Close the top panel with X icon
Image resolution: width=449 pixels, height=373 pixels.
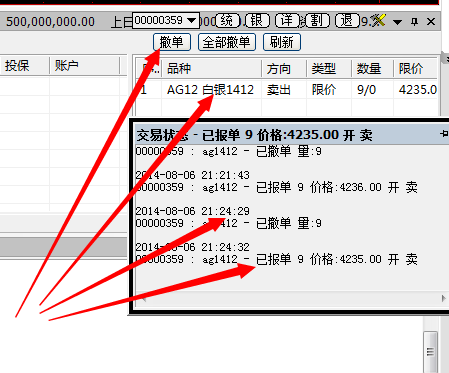[x=431, y=22]
